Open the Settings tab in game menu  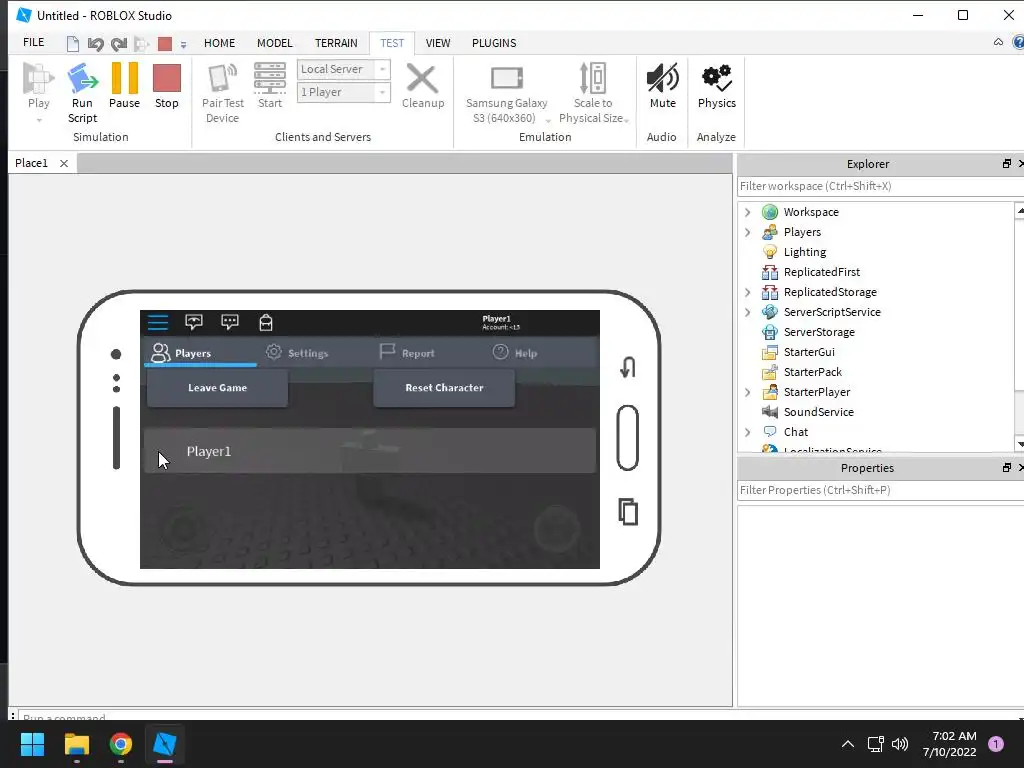[x=297, y=353]
